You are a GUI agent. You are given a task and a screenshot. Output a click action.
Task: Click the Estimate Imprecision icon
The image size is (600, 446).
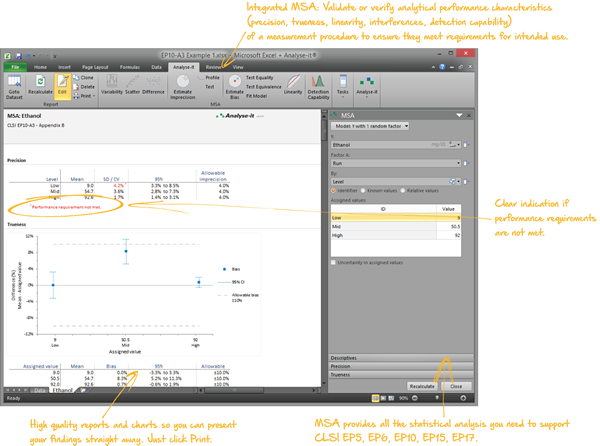pos(183,87)
